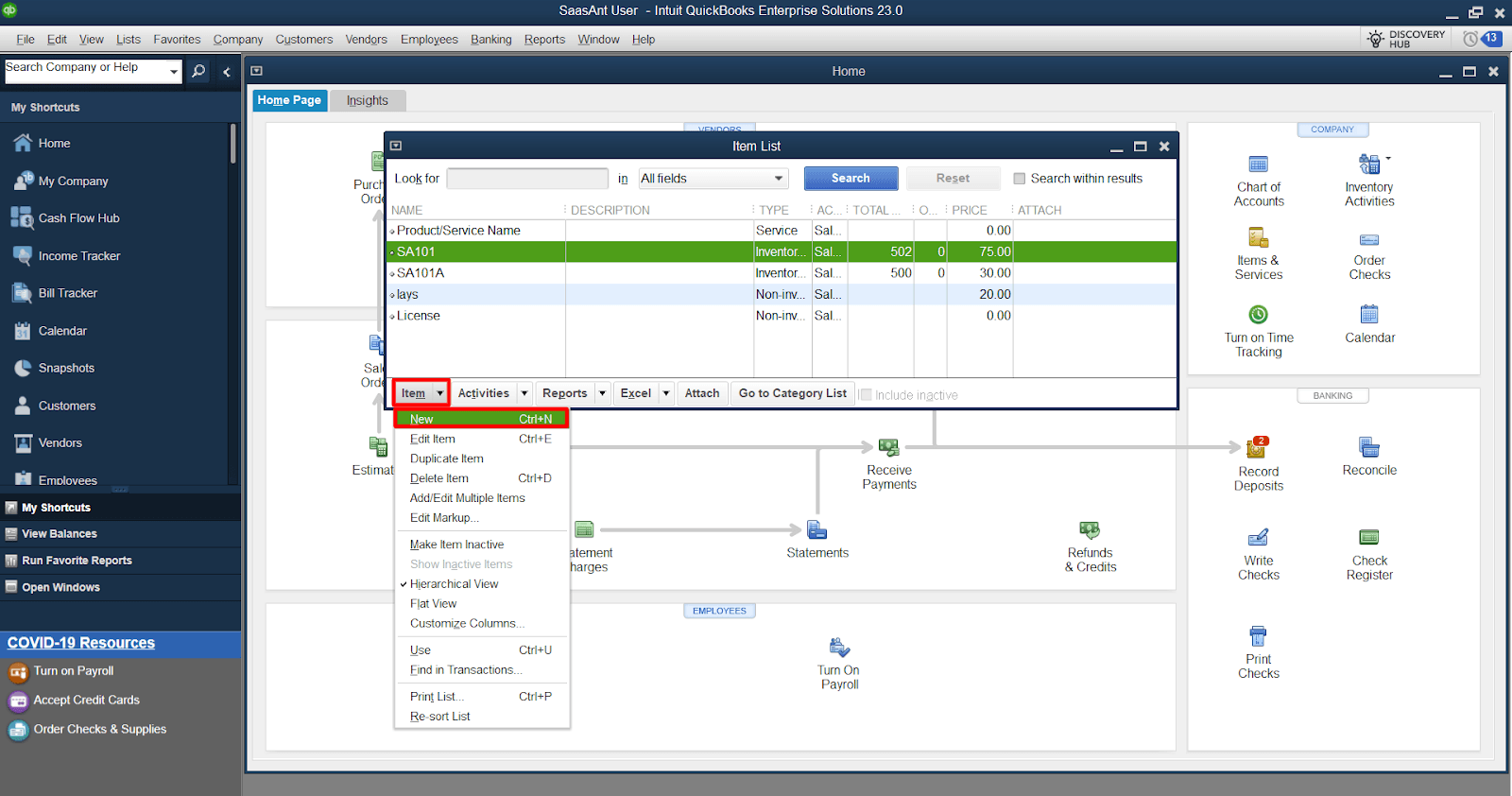Click the PRICE column header
The height and width of the screenshot is (796, 1512).
click(970, 211)
